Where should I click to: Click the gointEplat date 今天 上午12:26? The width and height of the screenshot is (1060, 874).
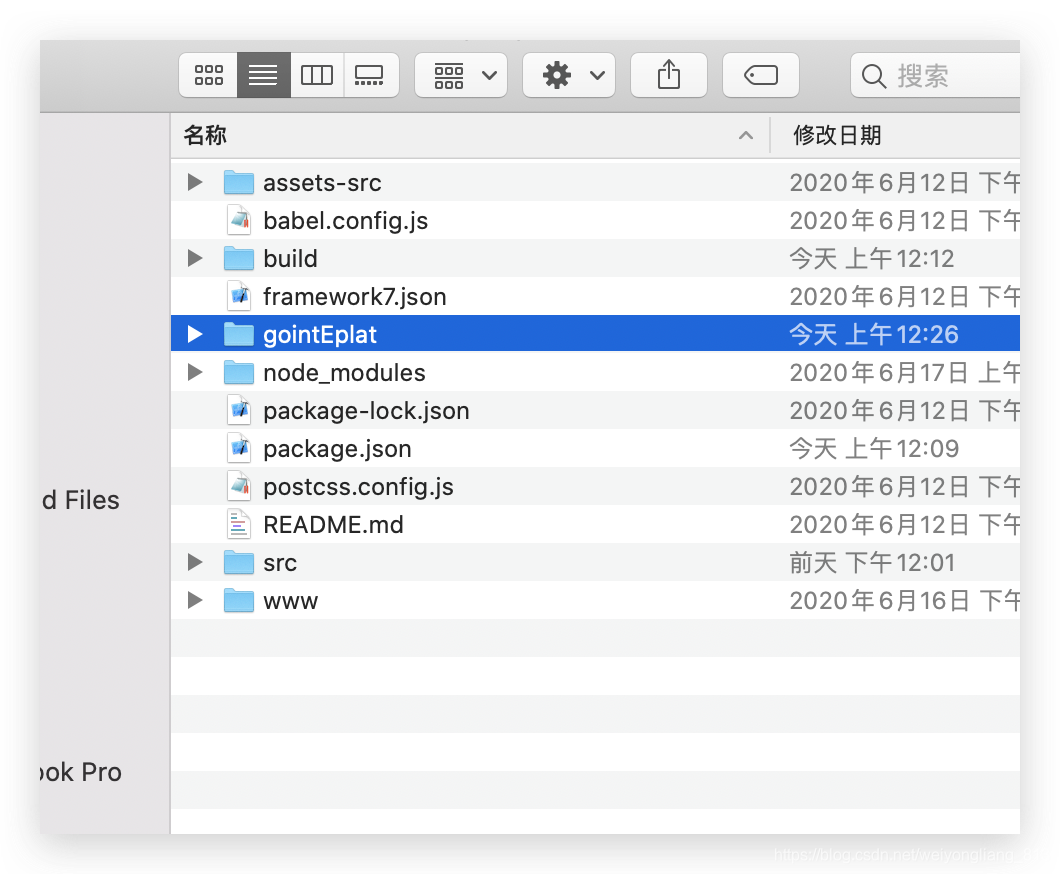click(874, 334)
